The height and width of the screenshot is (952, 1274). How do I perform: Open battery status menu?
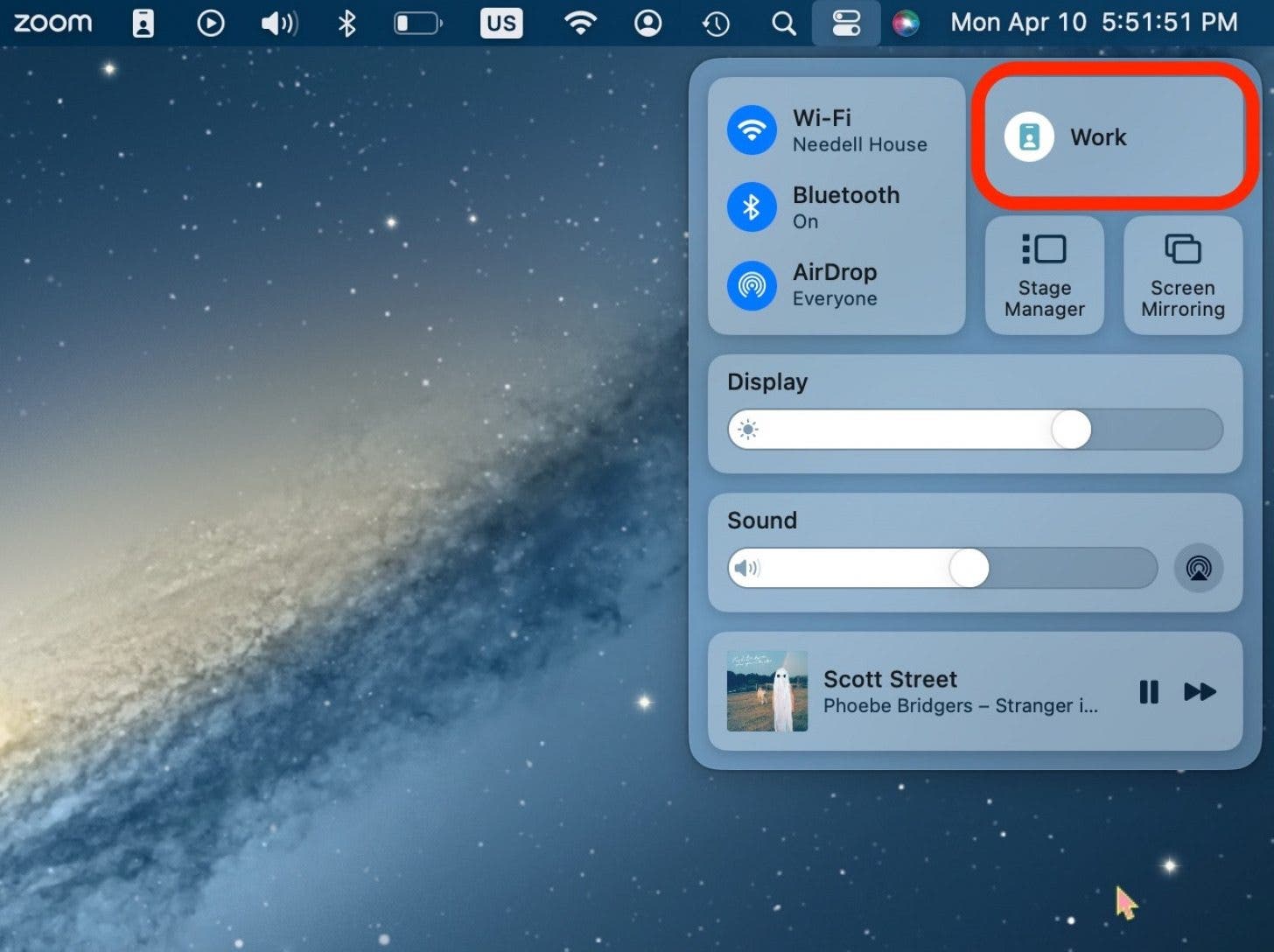(417, 23)
